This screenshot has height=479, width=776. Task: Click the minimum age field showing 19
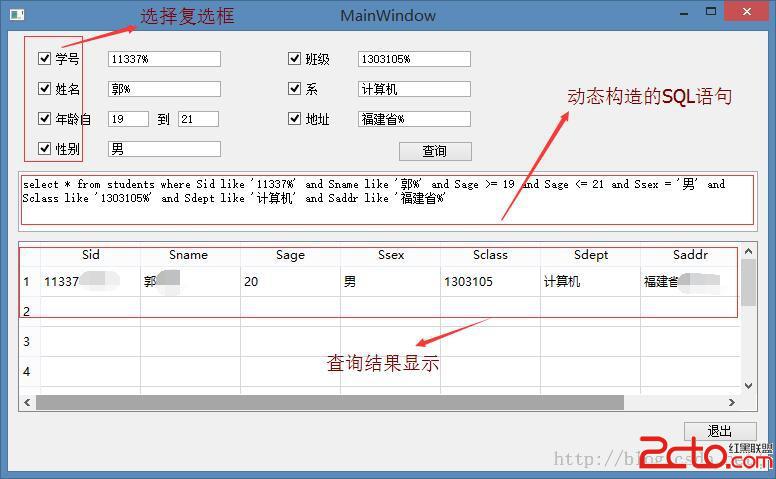click(128, 119)
